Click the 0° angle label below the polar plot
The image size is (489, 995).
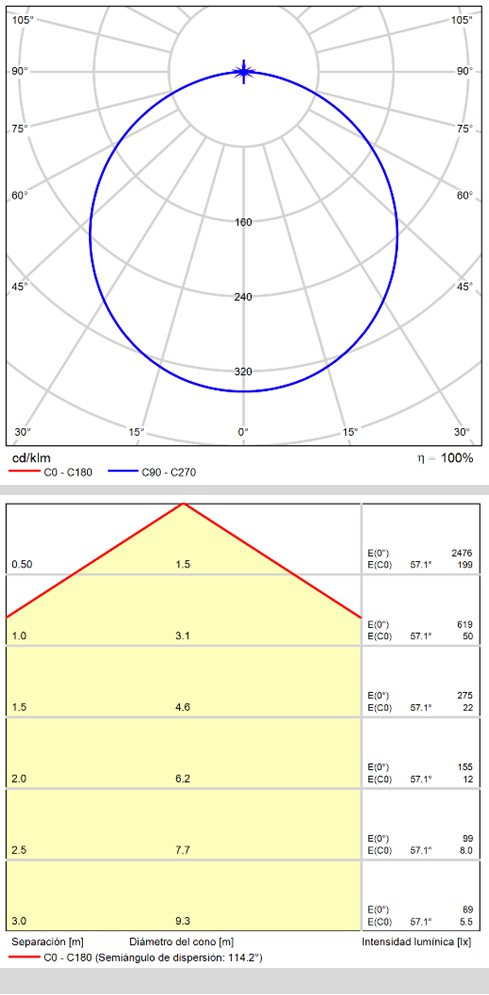244,432
